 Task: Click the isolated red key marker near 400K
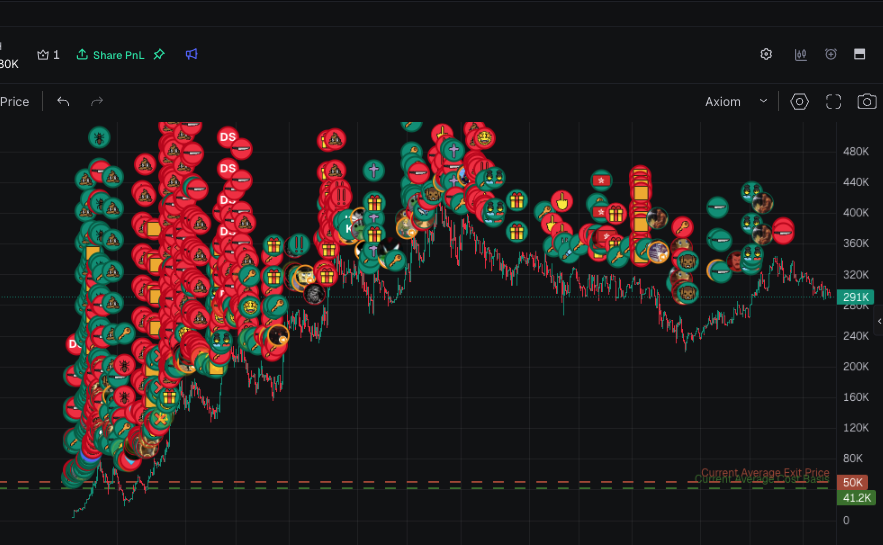682,227
